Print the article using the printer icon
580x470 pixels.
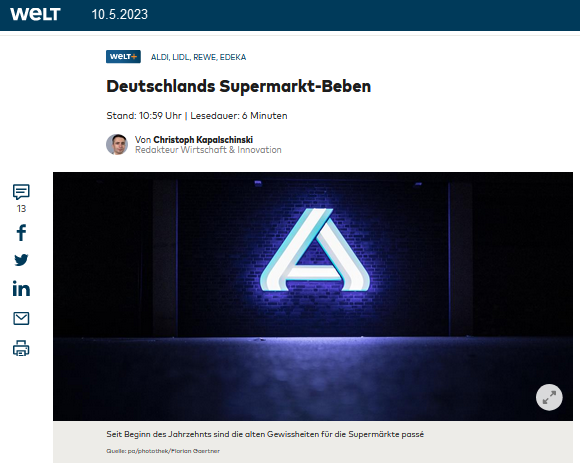pyautogui.click(x=21, y=348)
